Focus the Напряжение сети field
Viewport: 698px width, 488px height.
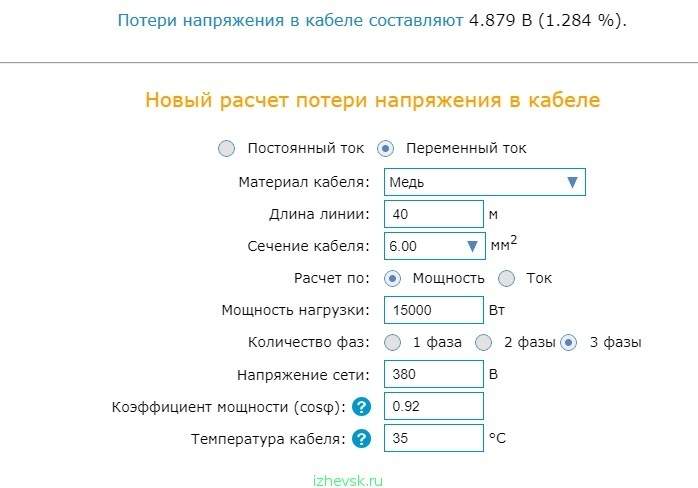(434, 374)
